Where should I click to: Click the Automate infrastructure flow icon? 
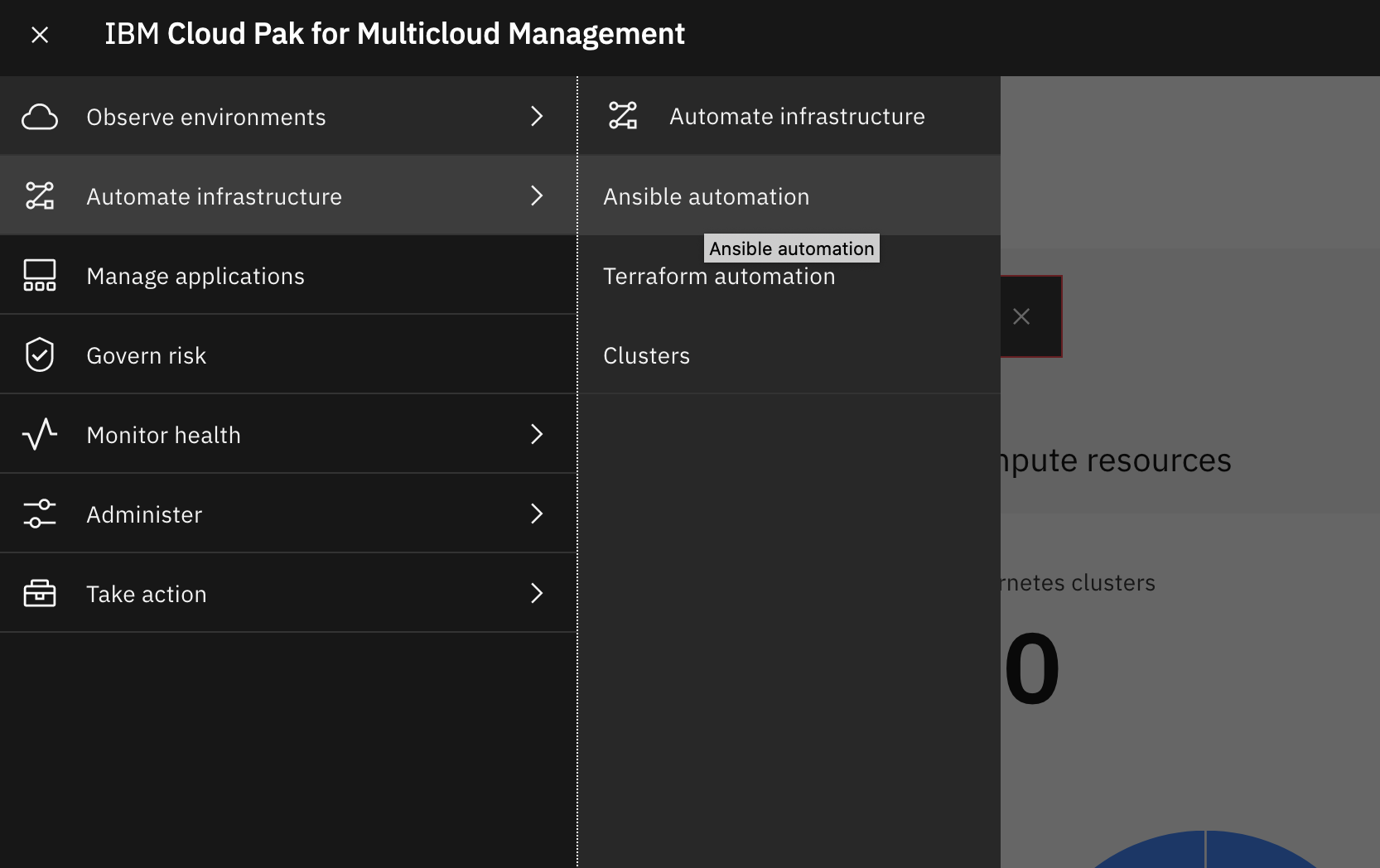click(x=40, y=195)
